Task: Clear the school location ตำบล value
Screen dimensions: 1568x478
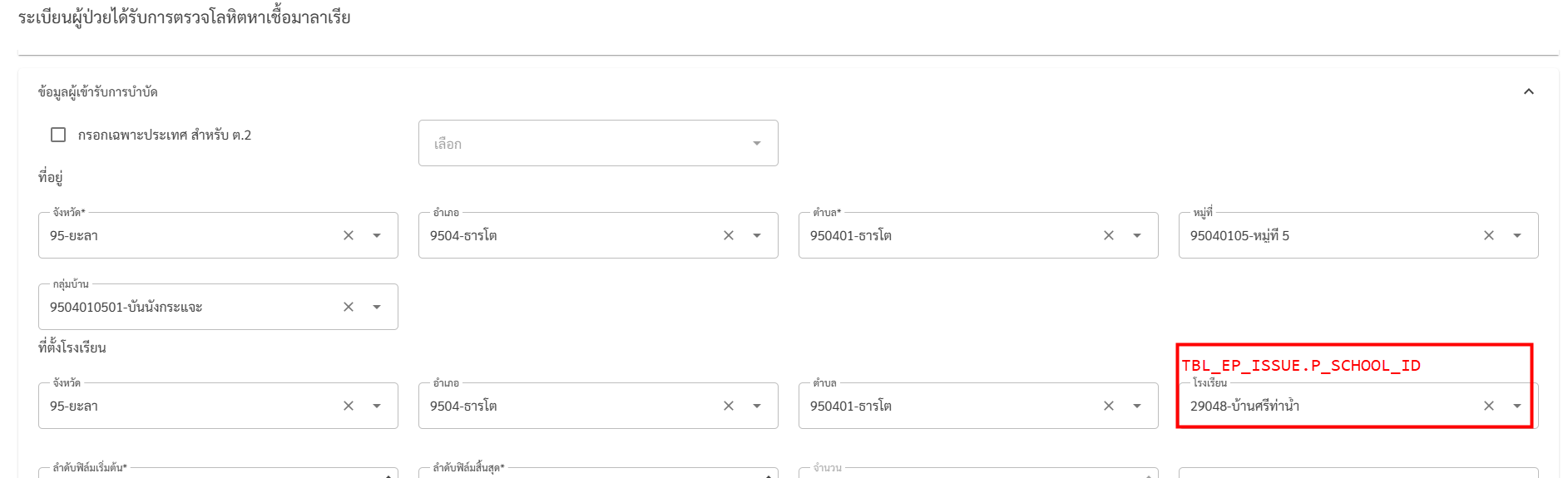Action: click(1109, 406)
